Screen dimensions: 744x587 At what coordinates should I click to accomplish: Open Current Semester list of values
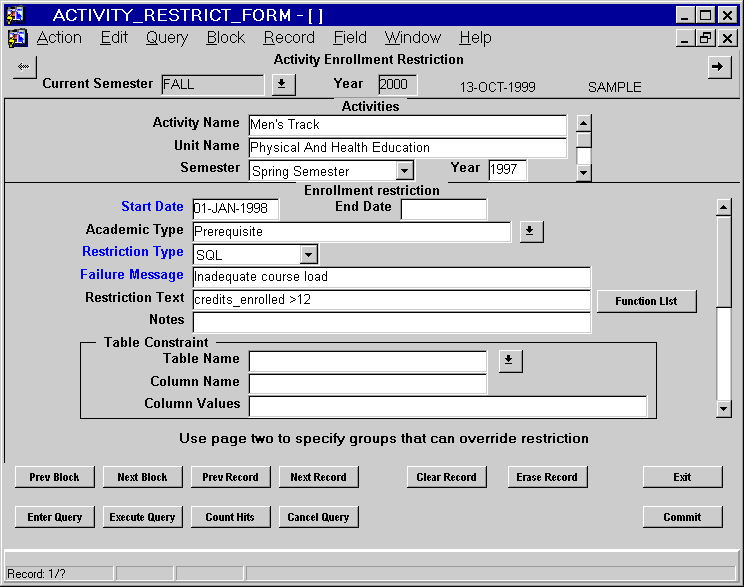[x=283, y=84]
